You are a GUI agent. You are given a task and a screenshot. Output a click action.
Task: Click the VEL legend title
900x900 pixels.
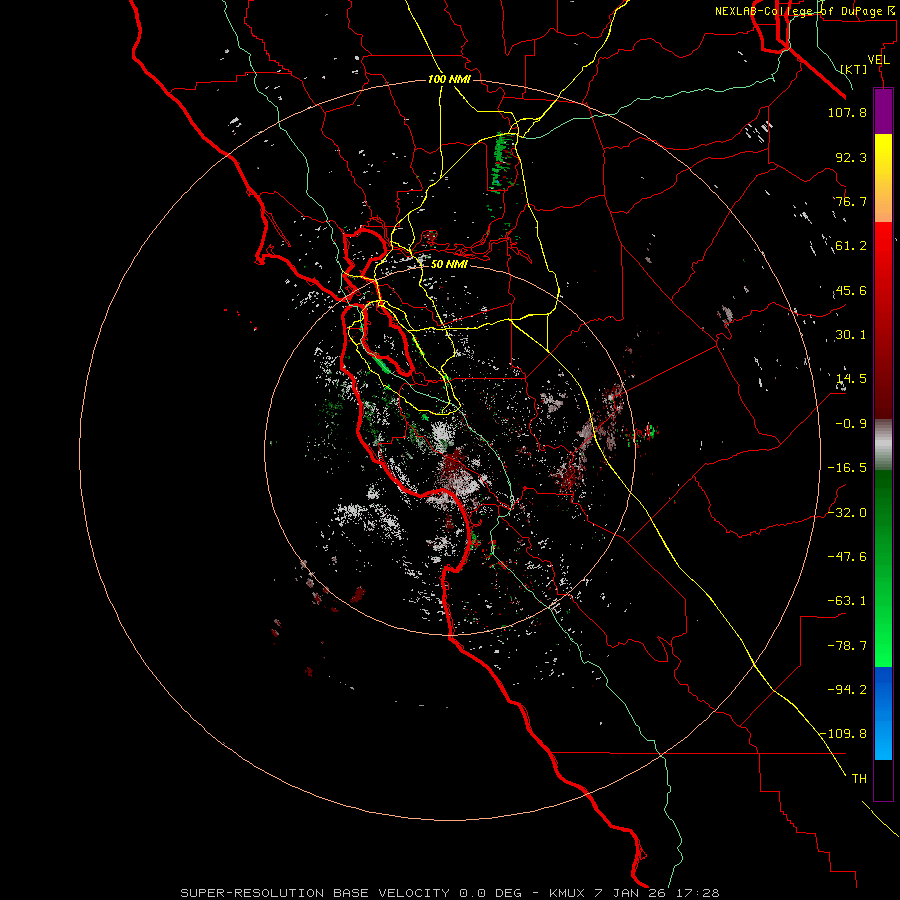point(878,60)
